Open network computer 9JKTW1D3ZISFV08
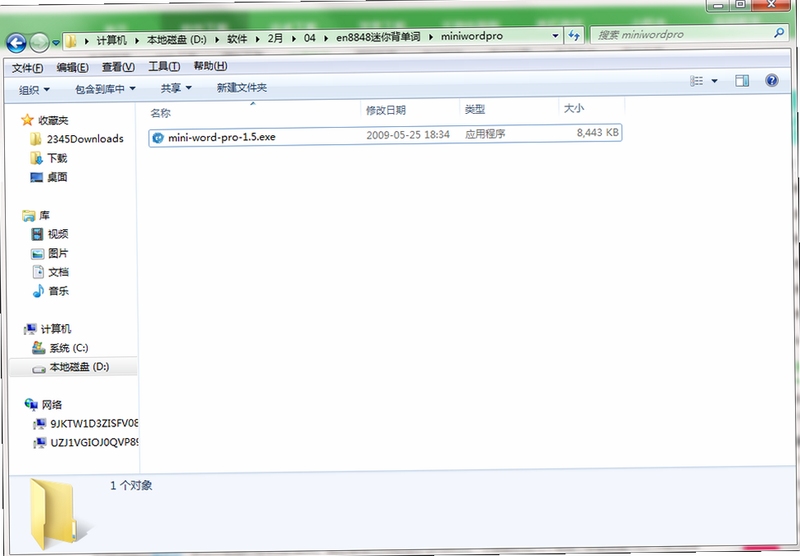This screenshot has width=800, height=556. 94,423
